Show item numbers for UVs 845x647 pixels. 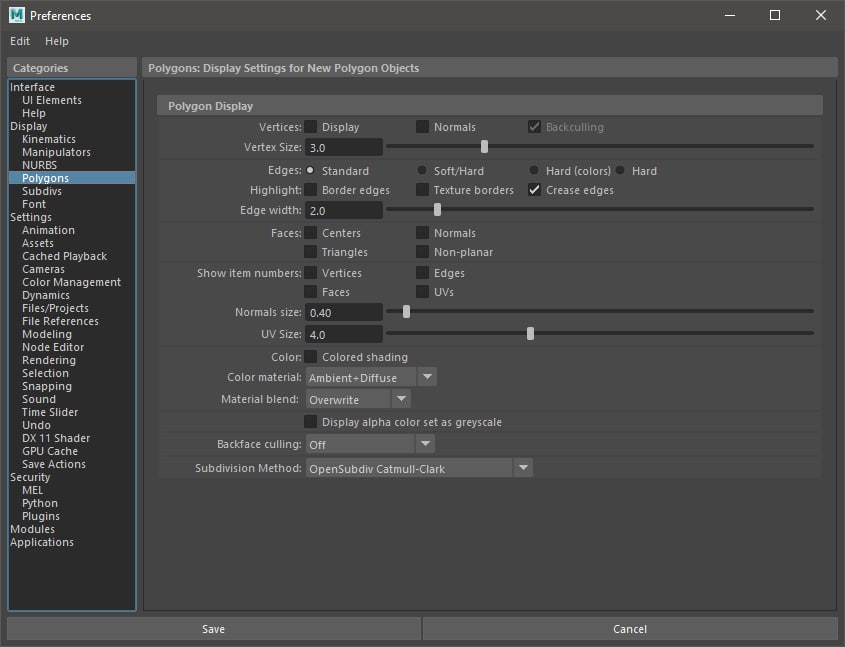422,291
